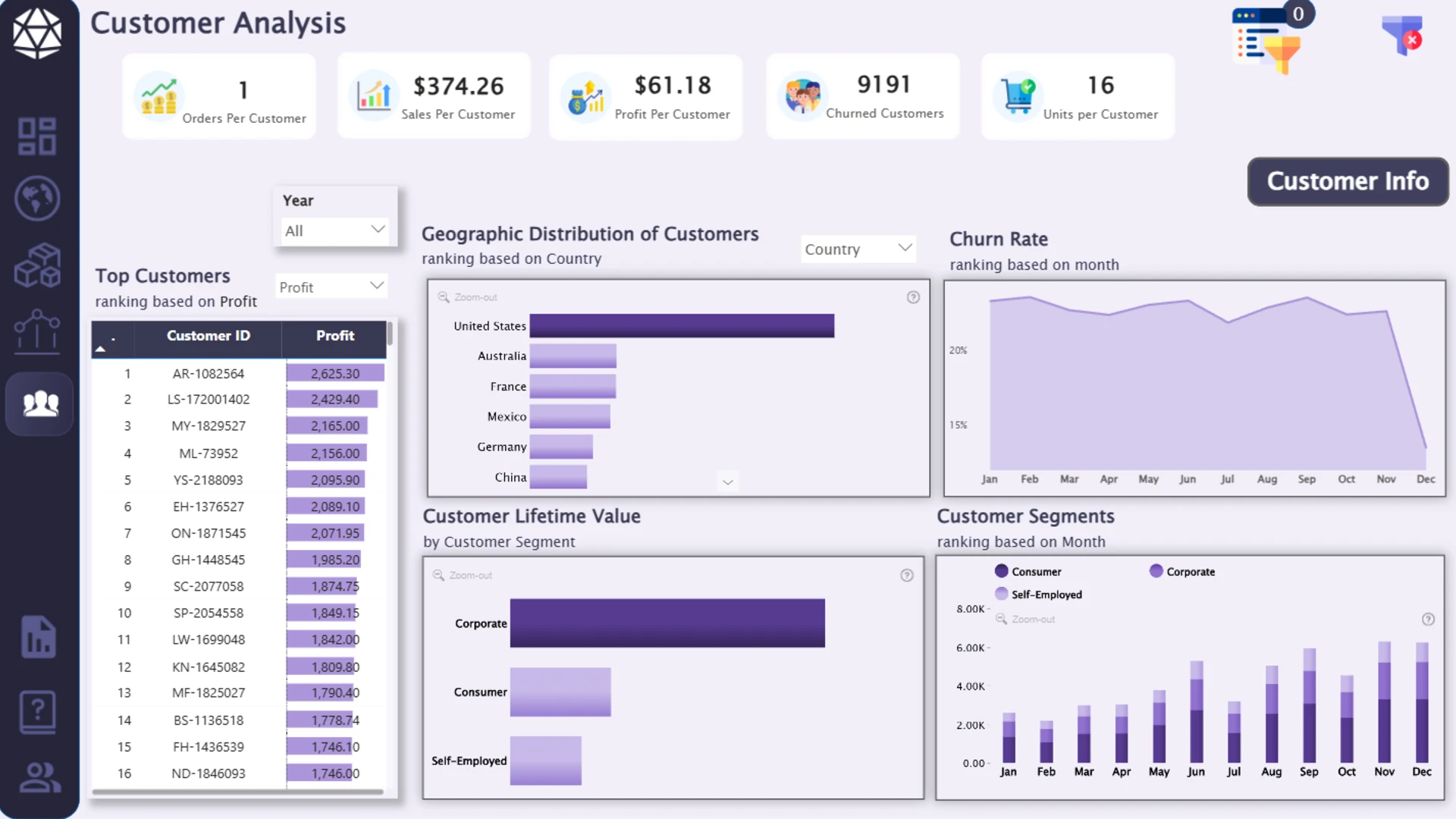Image resolution: width=1456 pixels, height=819 pixels.
Task: Click Zoom-out on the geographic chart
Action: coord(468,297)
